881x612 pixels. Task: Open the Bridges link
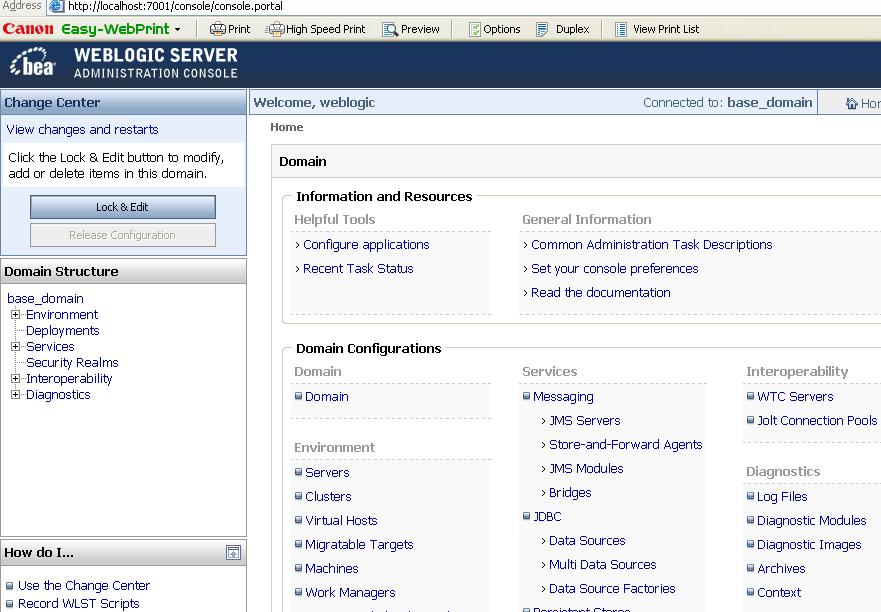pos(570,493)
